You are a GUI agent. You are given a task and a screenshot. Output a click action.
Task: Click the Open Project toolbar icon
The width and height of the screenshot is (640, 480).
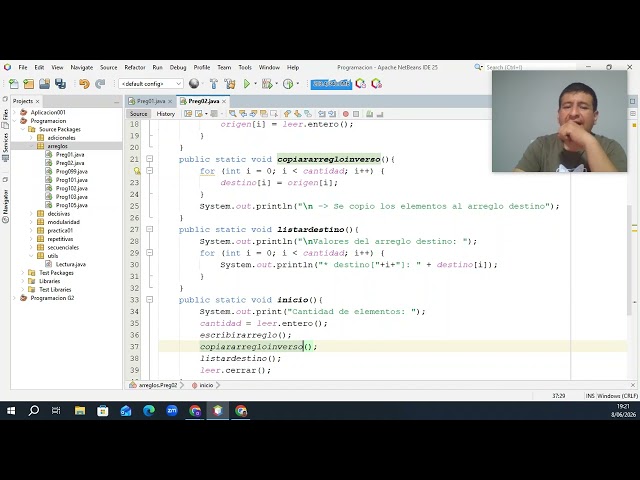pos(44,84)
